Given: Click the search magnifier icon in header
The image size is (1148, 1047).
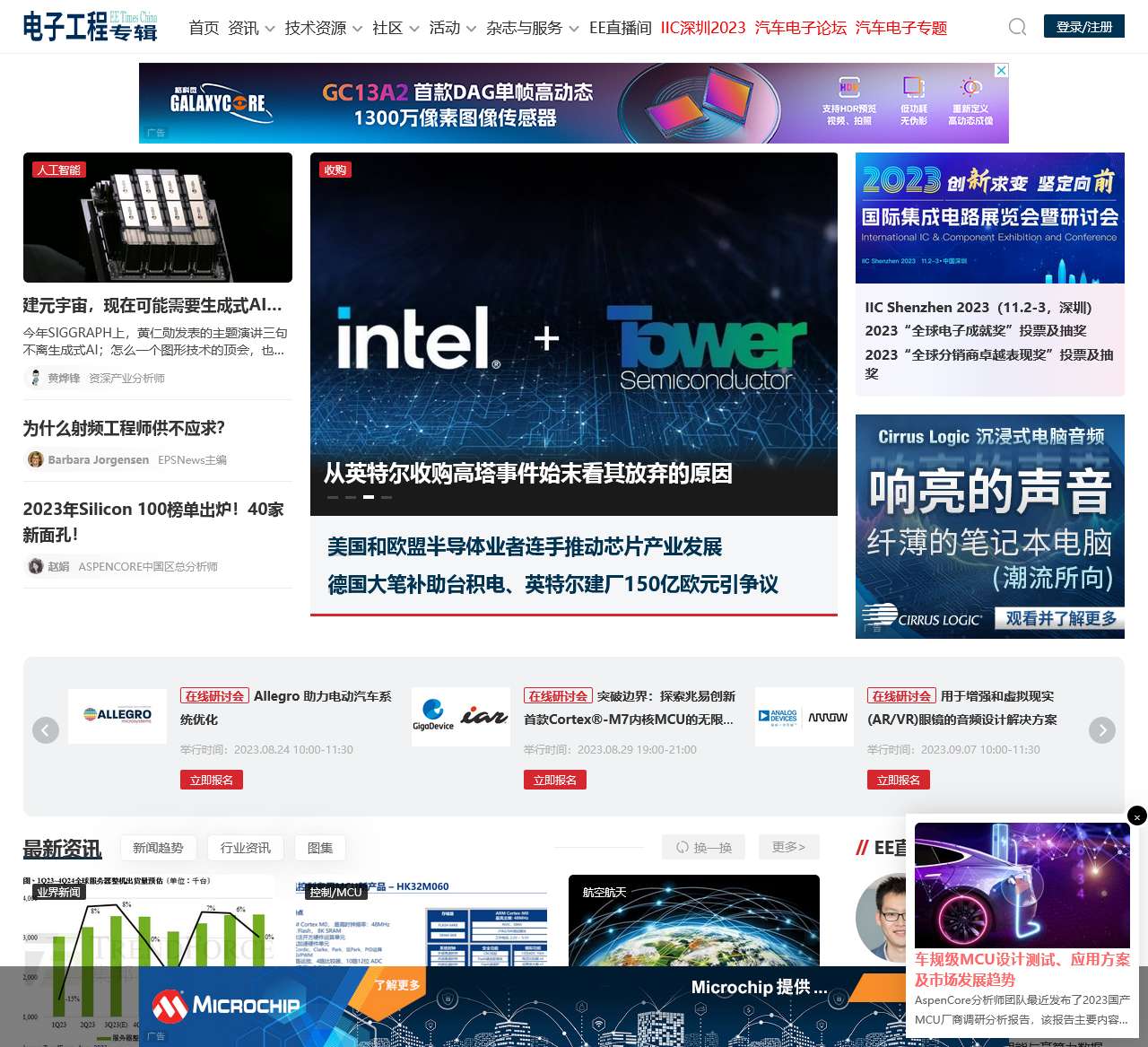Looking at the screenshot, I should pyautogui.click(x=1017, y=27).
